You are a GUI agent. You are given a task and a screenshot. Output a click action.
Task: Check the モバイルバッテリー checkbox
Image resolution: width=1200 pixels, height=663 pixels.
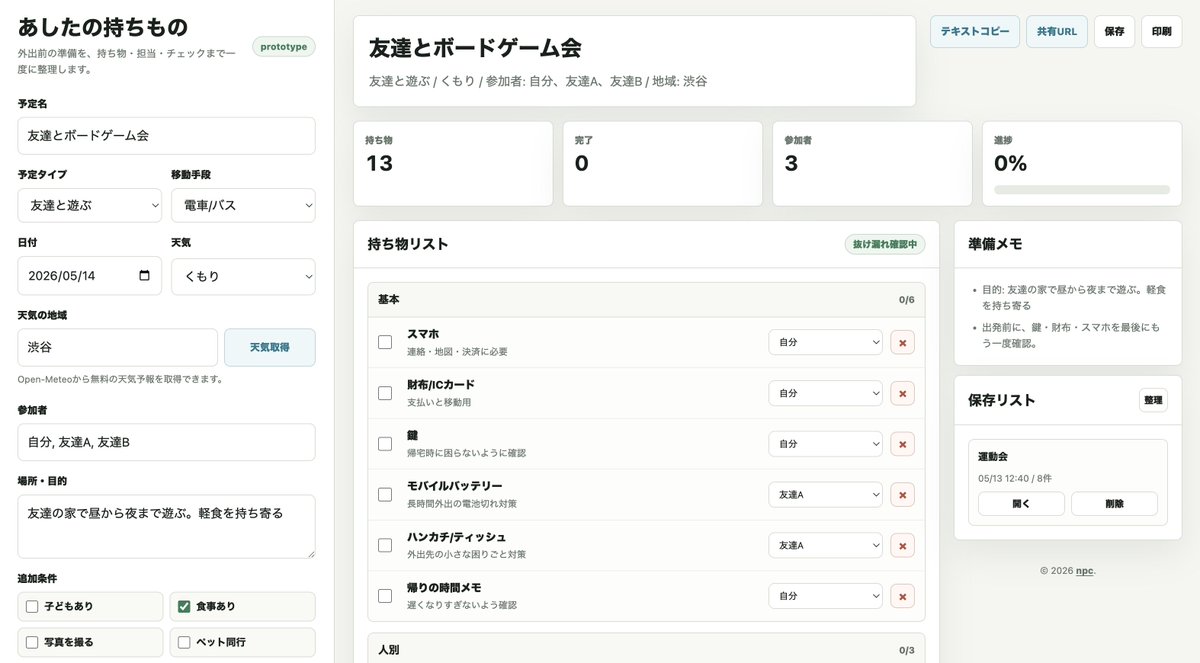pyautogui.click(x=385, y=494)
